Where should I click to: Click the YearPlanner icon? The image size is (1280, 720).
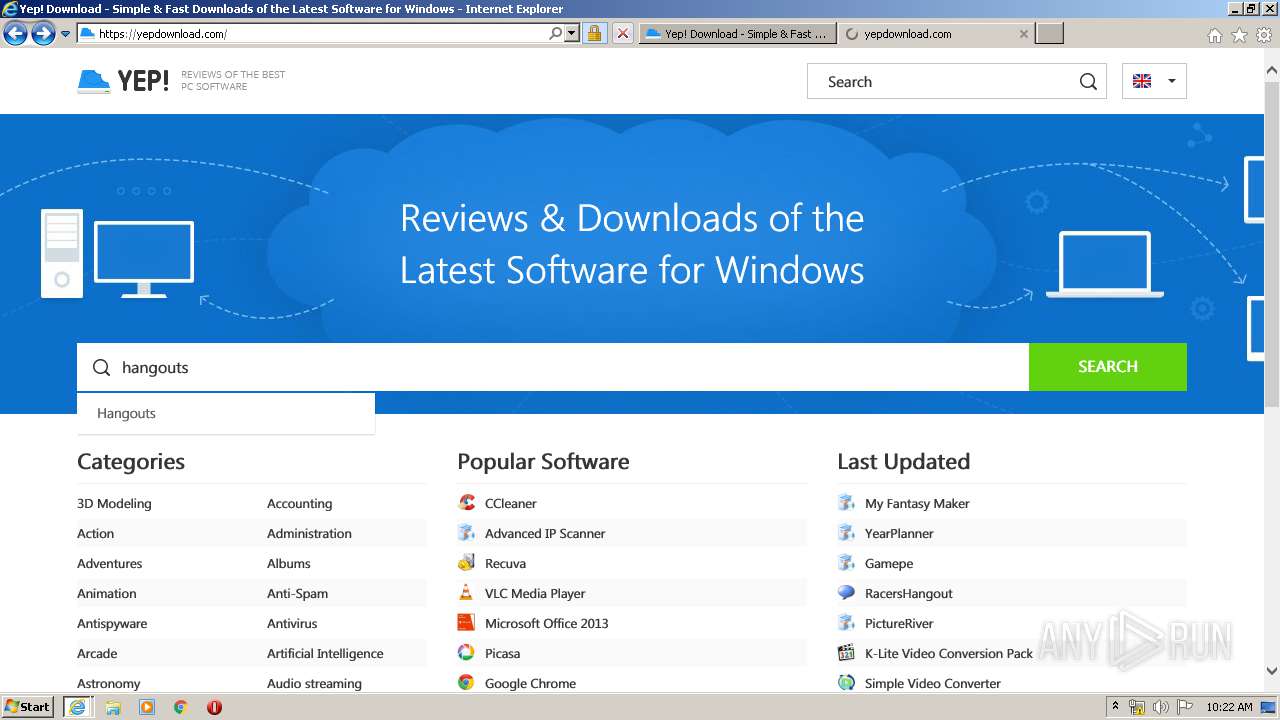pyautogui.click(x=846, y=533)
